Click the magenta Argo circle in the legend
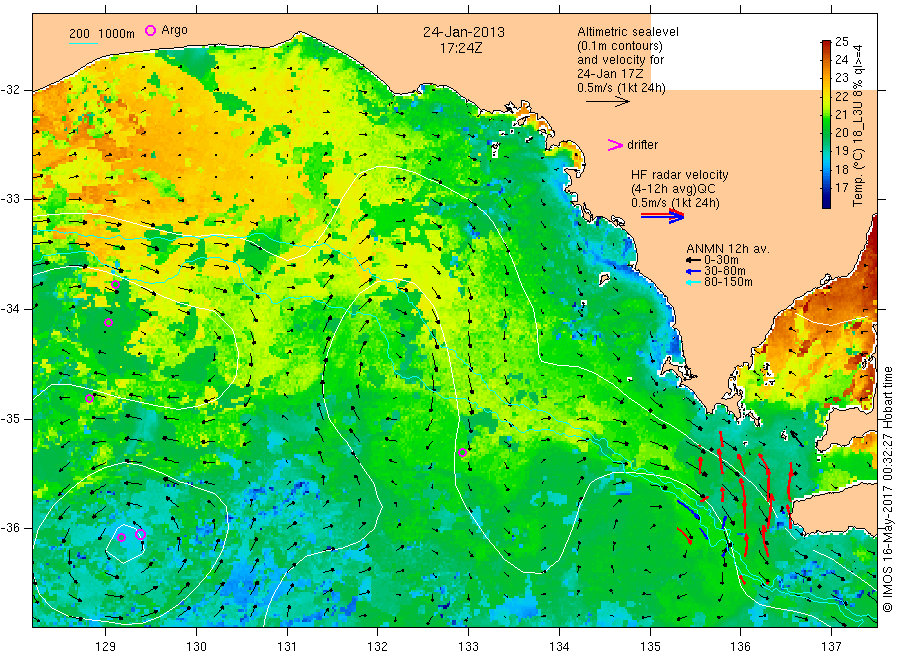 click(x=150, y=30)
